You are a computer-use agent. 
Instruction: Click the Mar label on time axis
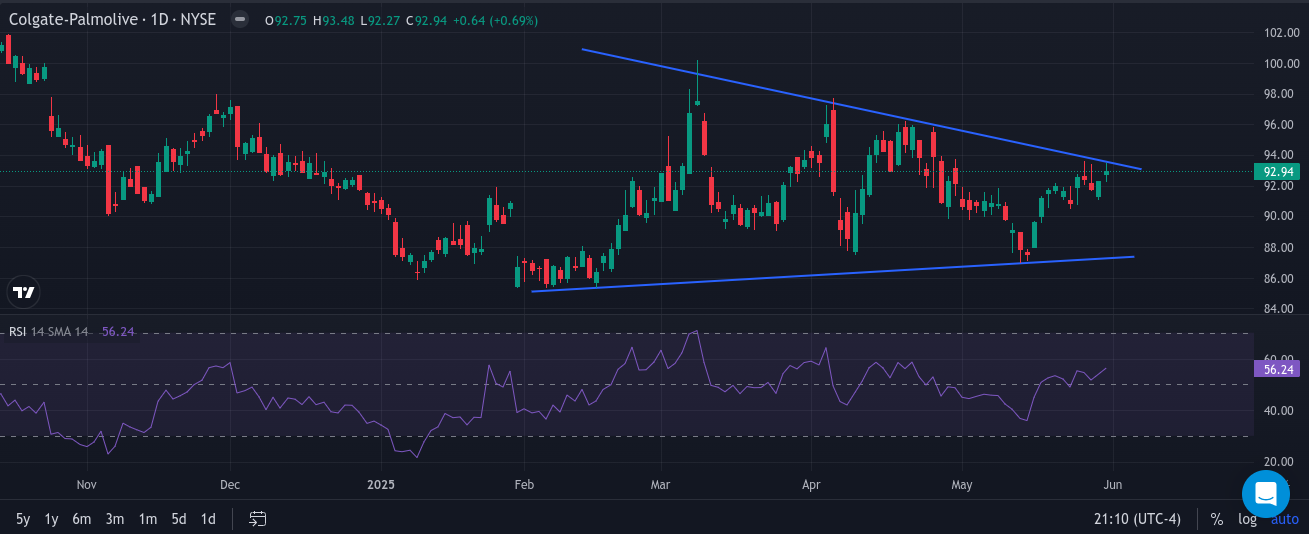[x=661, y=485]
